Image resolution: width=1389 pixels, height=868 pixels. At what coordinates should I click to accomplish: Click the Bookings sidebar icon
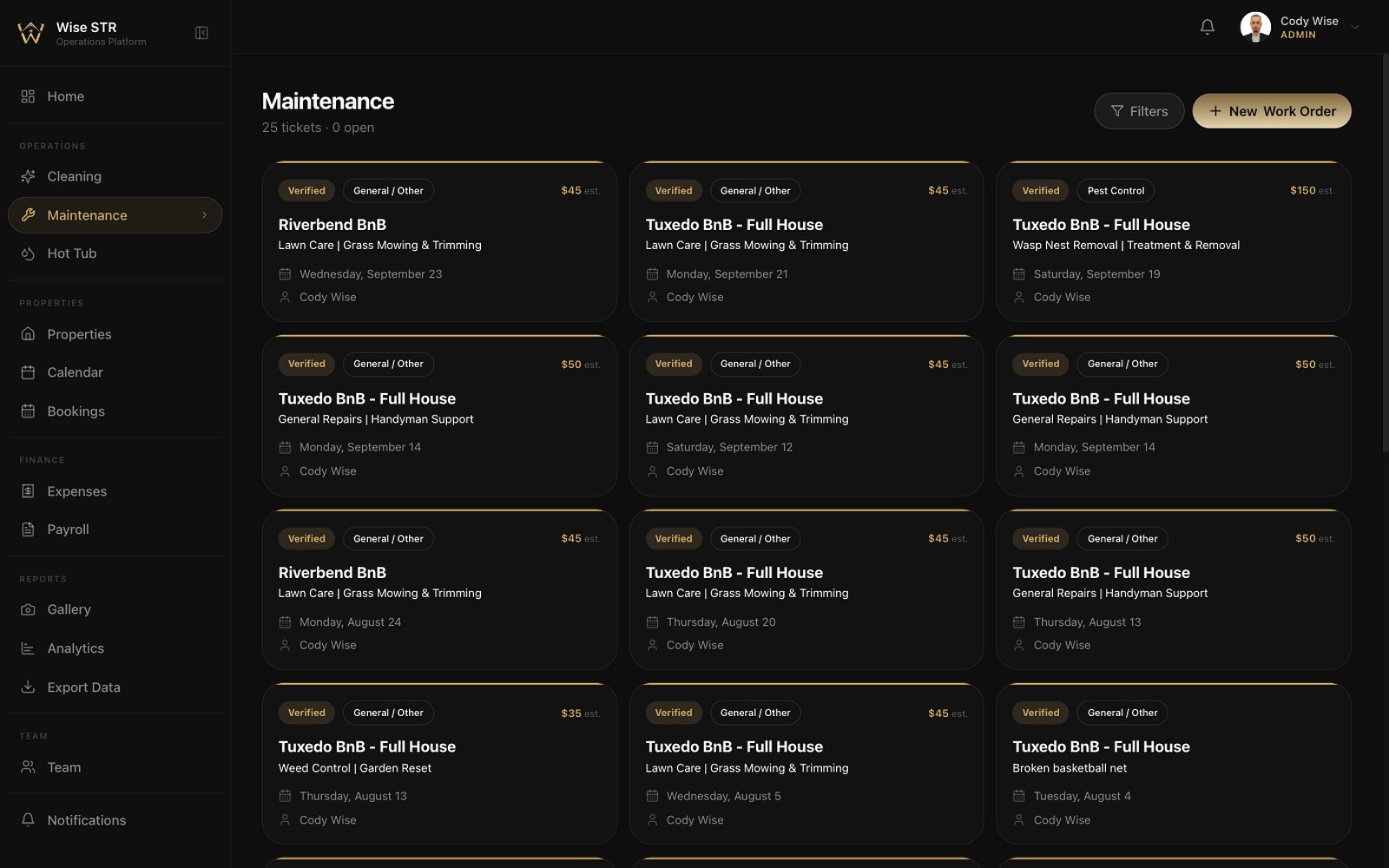[x=28, y=411]
